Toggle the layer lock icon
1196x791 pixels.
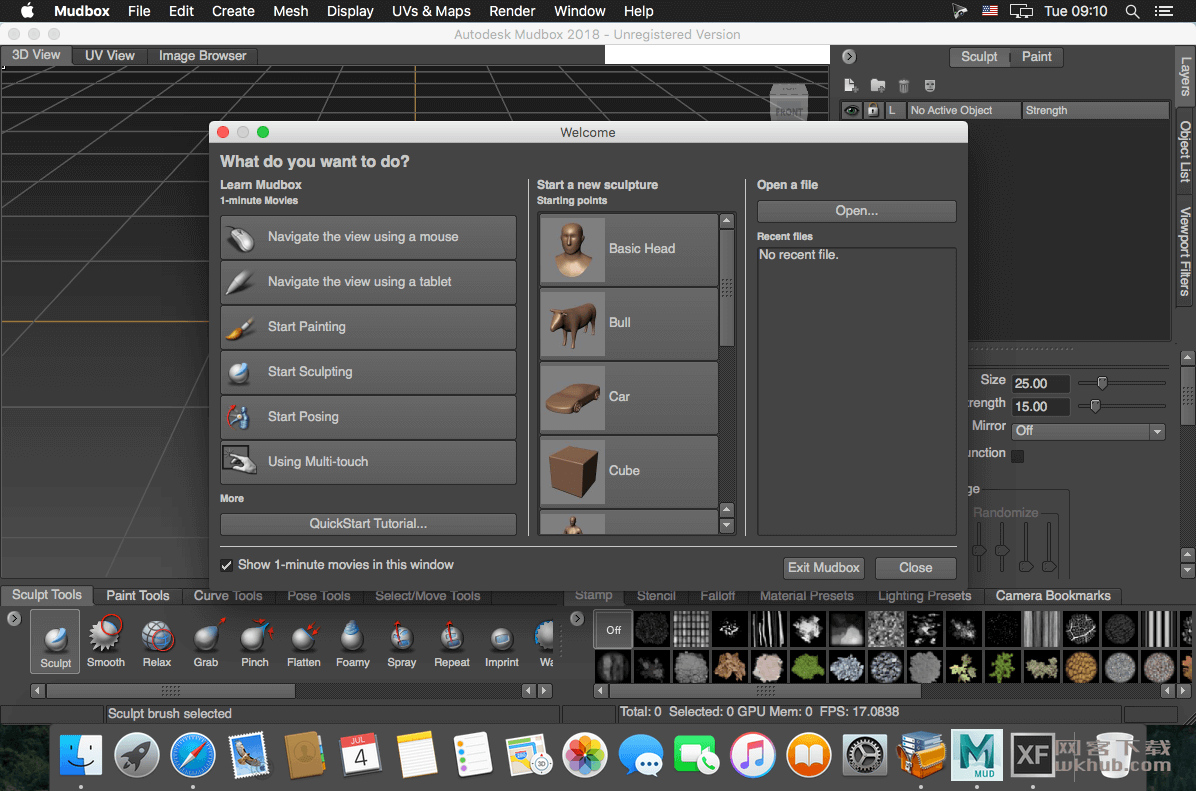(x=873, y=111)
